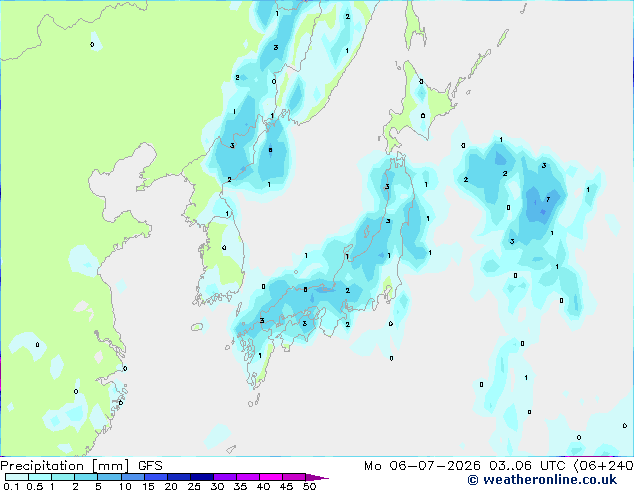The image size is (634, 490).
Task: Click the legend label "20"
Action: click(171, 486)
